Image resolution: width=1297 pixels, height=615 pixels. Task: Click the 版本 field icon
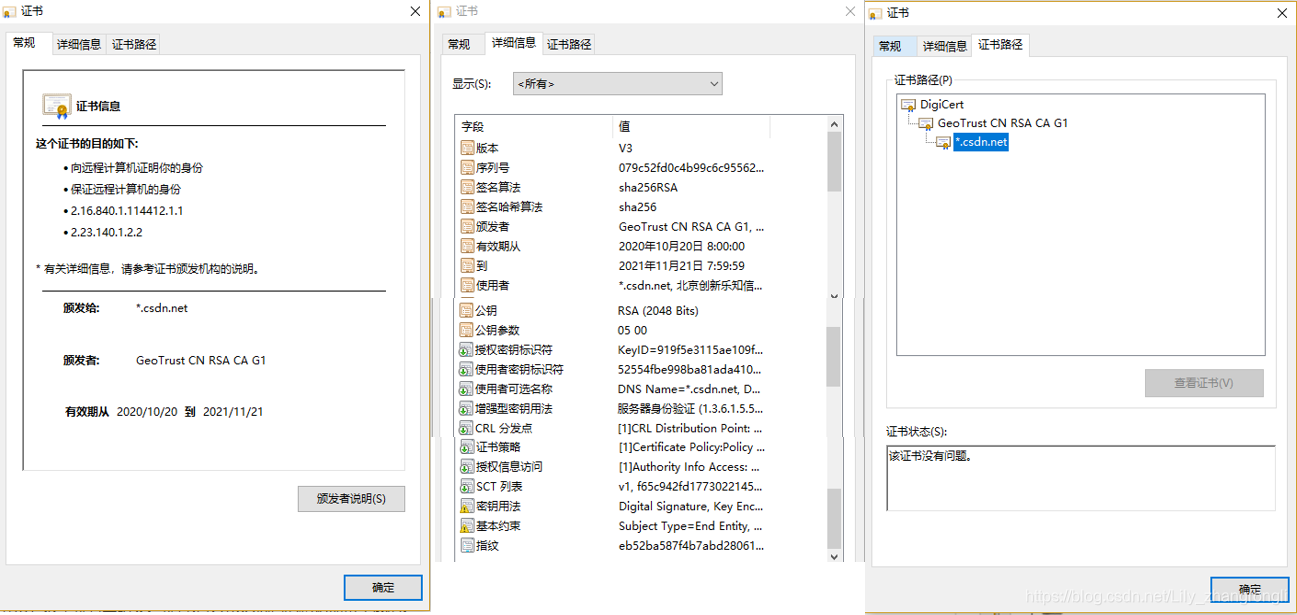(x=466, y=148)
